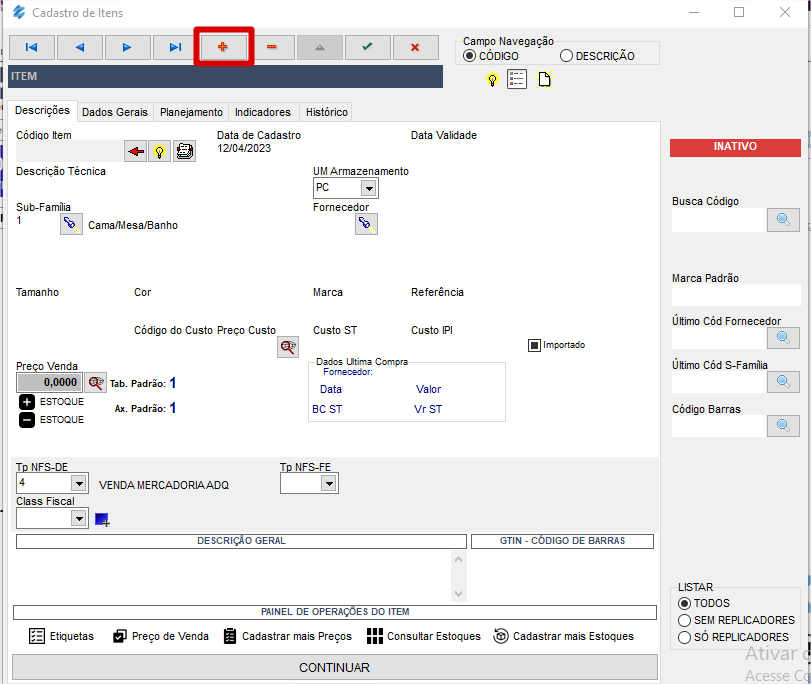Search by Busca Código magnifier
811x684 pixels.
(x=783, y=220)
